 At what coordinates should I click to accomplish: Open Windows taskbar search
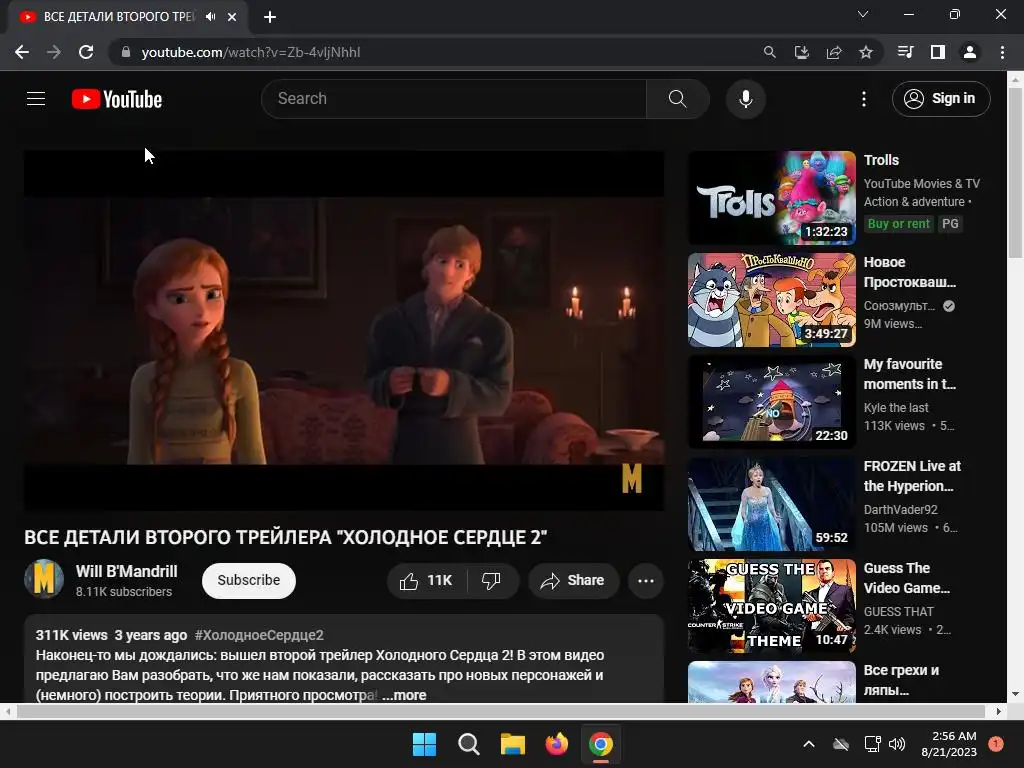(468, 744)
